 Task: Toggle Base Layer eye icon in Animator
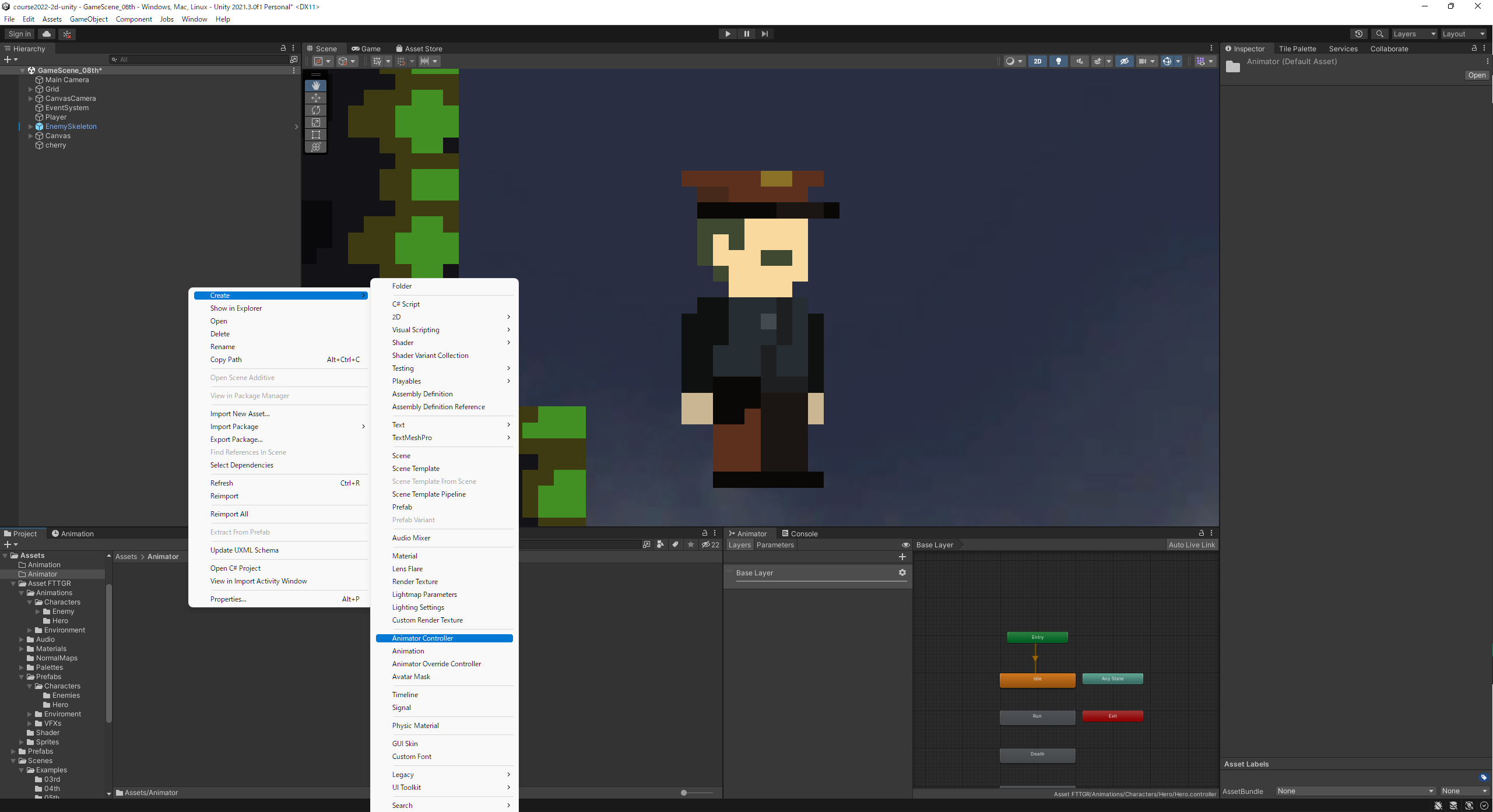905,545
